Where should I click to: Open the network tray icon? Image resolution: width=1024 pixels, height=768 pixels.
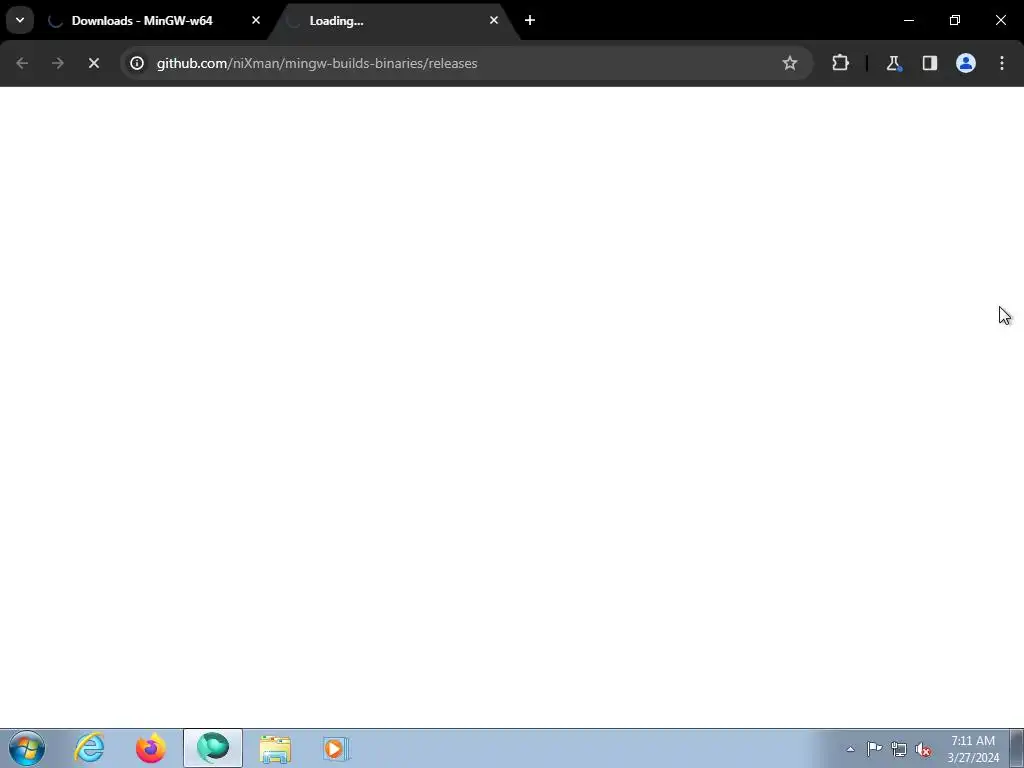[899, 749]
